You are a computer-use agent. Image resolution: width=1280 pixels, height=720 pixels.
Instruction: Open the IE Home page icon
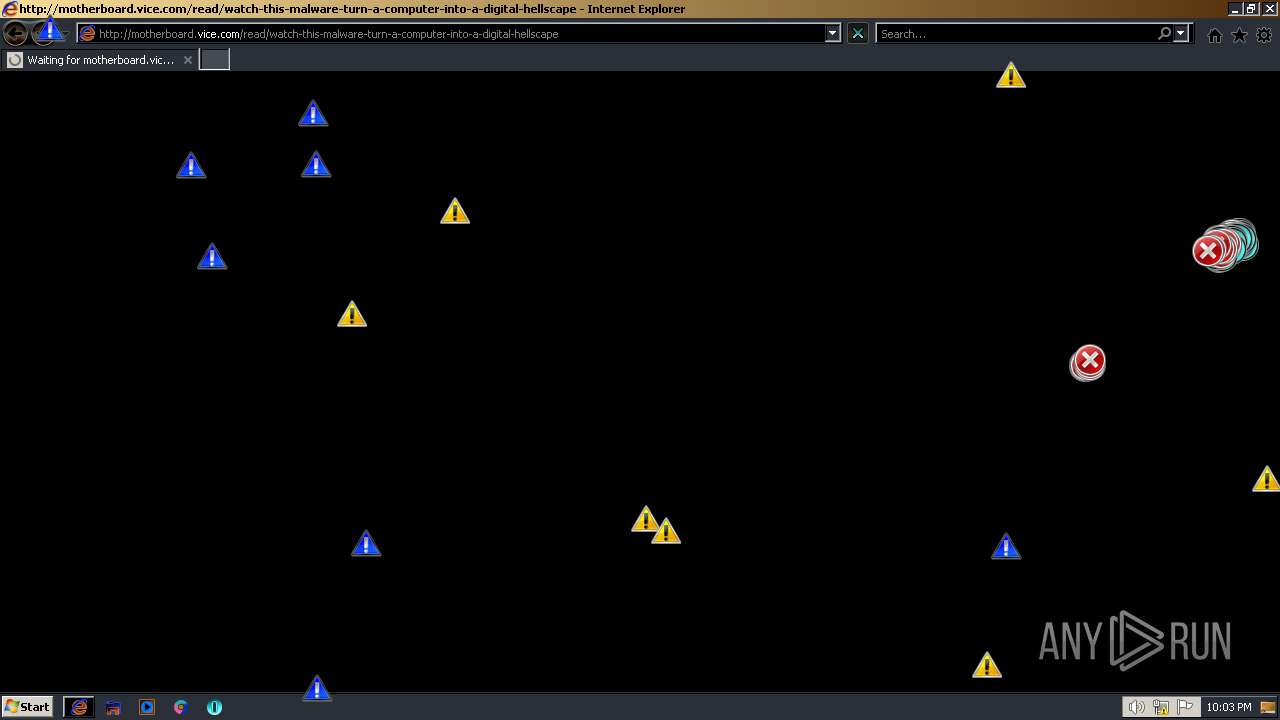pos(1215,35)
